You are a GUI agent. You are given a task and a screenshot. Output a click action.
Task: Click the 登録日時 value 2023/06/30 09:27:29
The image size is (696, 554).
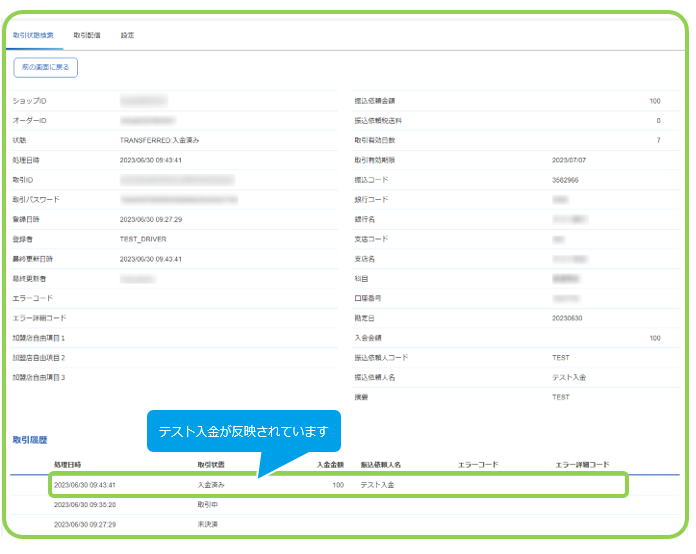(x=150, y=219)
